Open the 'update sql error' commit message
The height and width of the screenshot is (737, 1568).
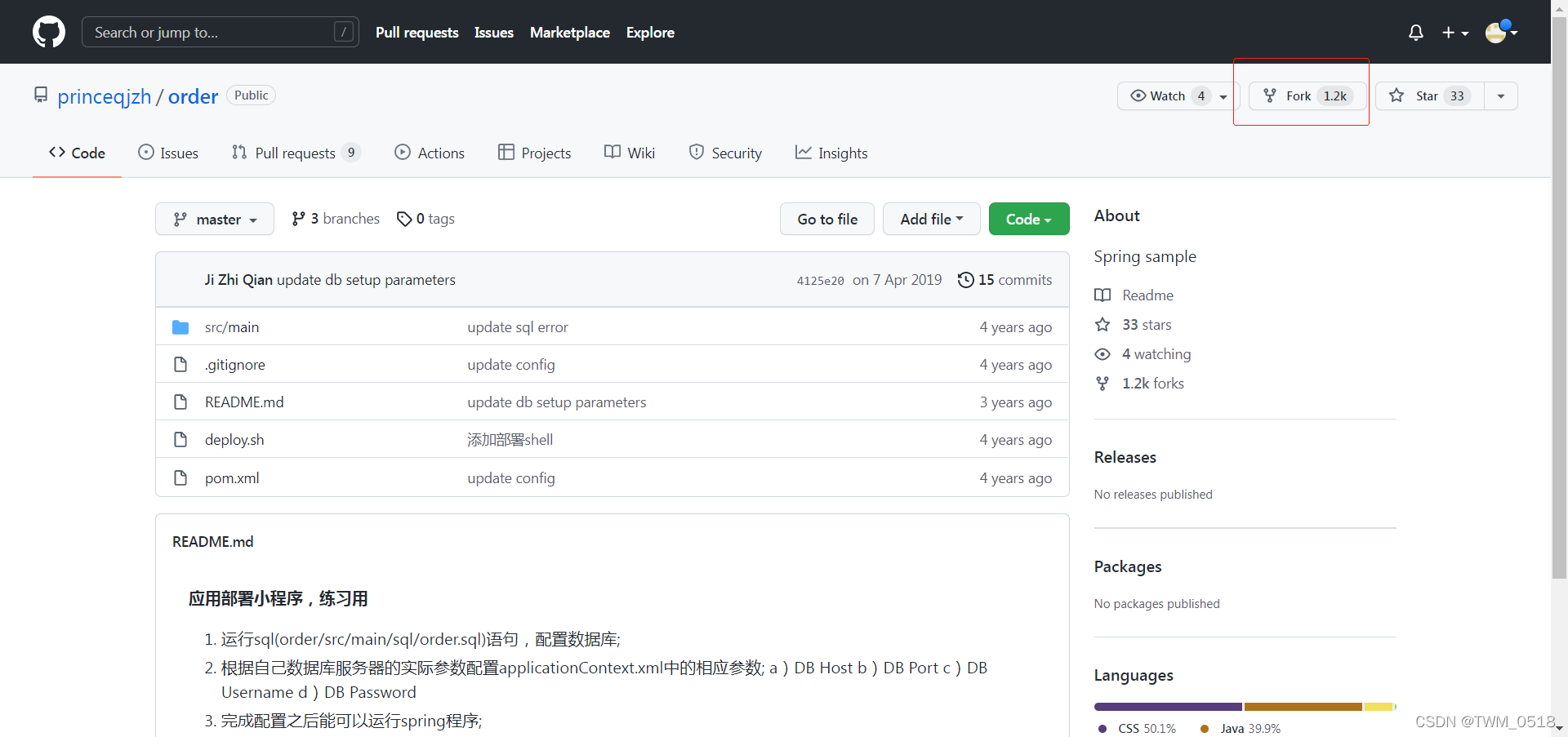point(518,327)
